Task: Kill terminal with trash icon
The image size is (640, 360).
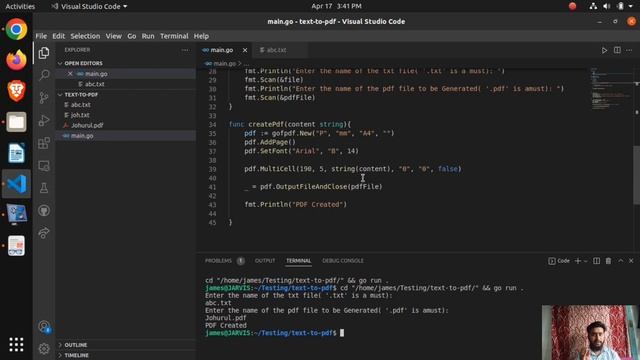Action: point(609,261)
